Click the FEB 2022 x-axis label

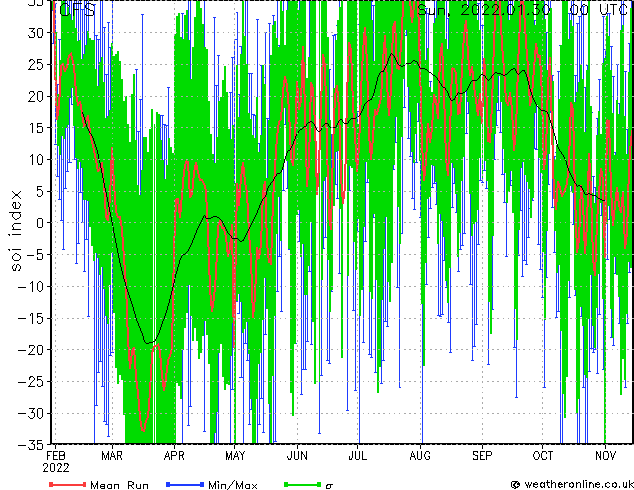[56, 462]
